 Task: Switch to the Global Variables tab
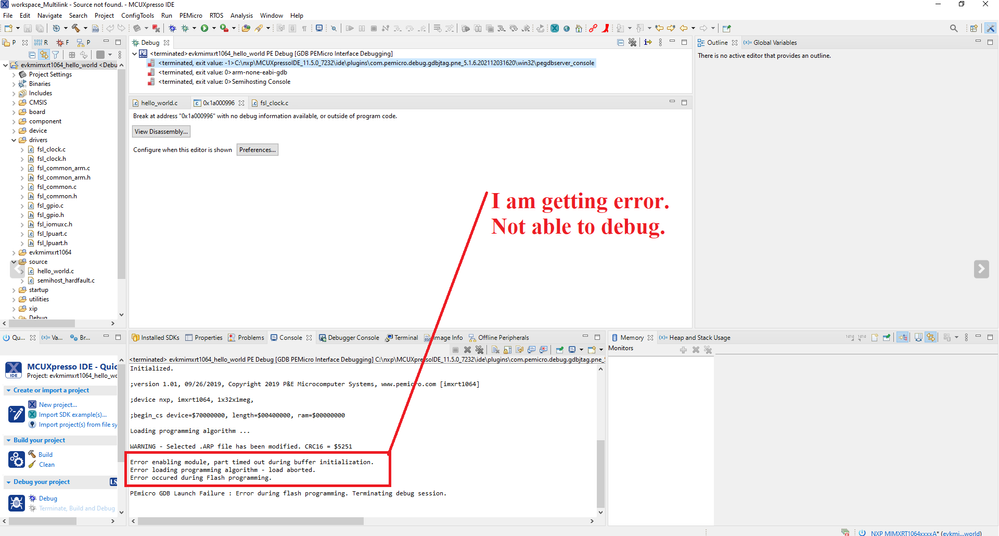tap(770, 43)
